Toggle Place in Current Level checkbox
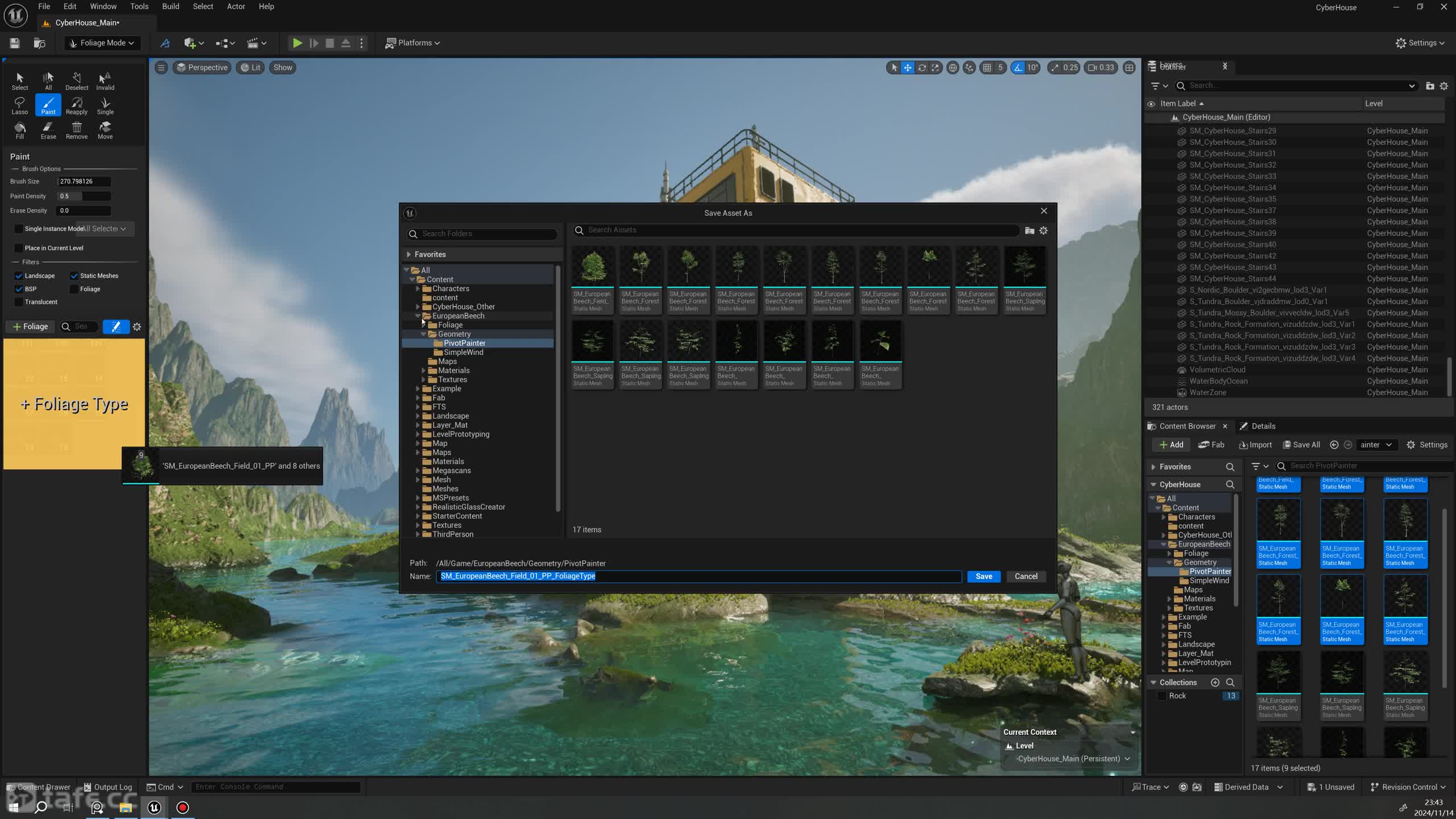The image size is (1456, 819). coord(19,248)
